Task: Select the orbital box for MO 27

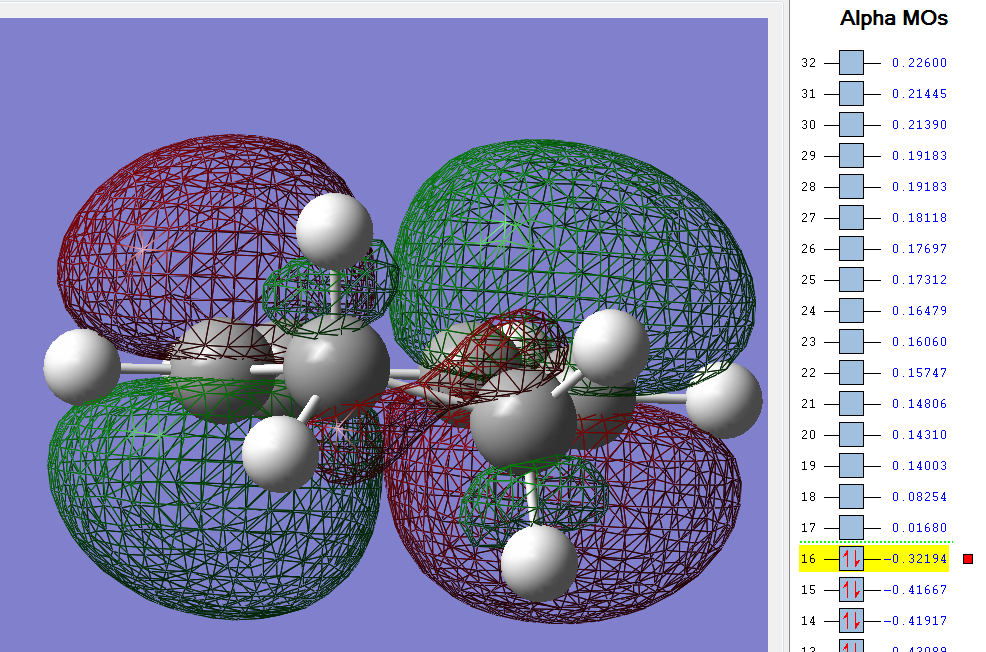Action: pos(851,218)
